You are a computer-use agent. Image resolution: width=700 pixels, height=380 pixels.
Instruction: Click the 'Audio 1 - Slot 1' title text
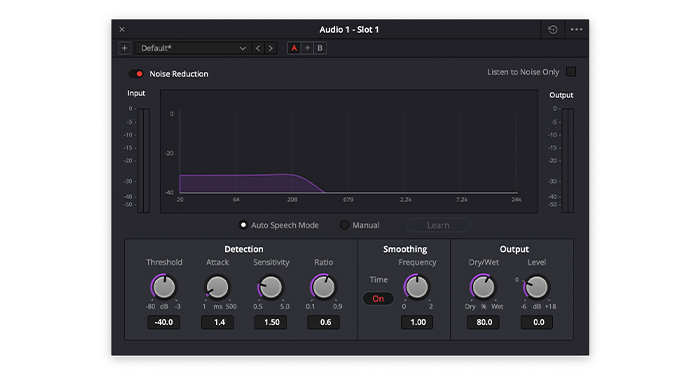[x=349, y=29]
